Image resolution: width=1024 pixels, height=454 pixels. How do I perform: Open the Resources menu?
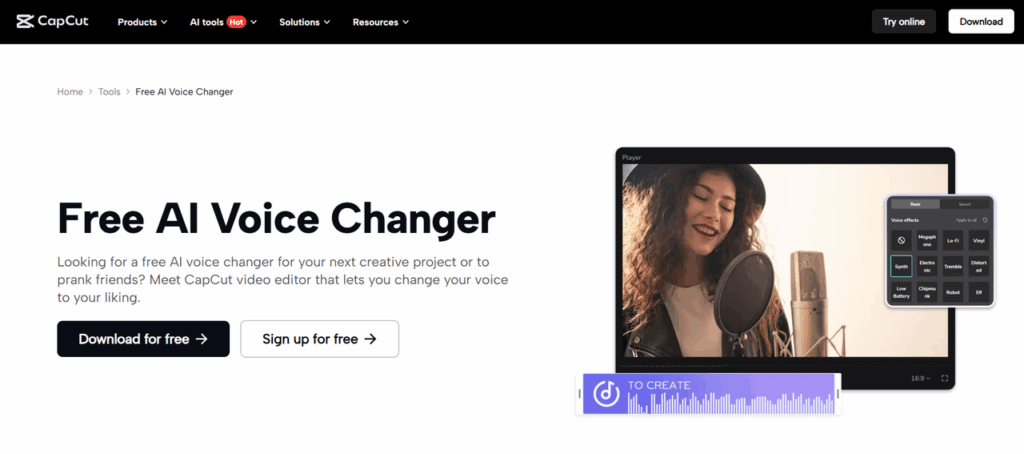tap(381, 22)
